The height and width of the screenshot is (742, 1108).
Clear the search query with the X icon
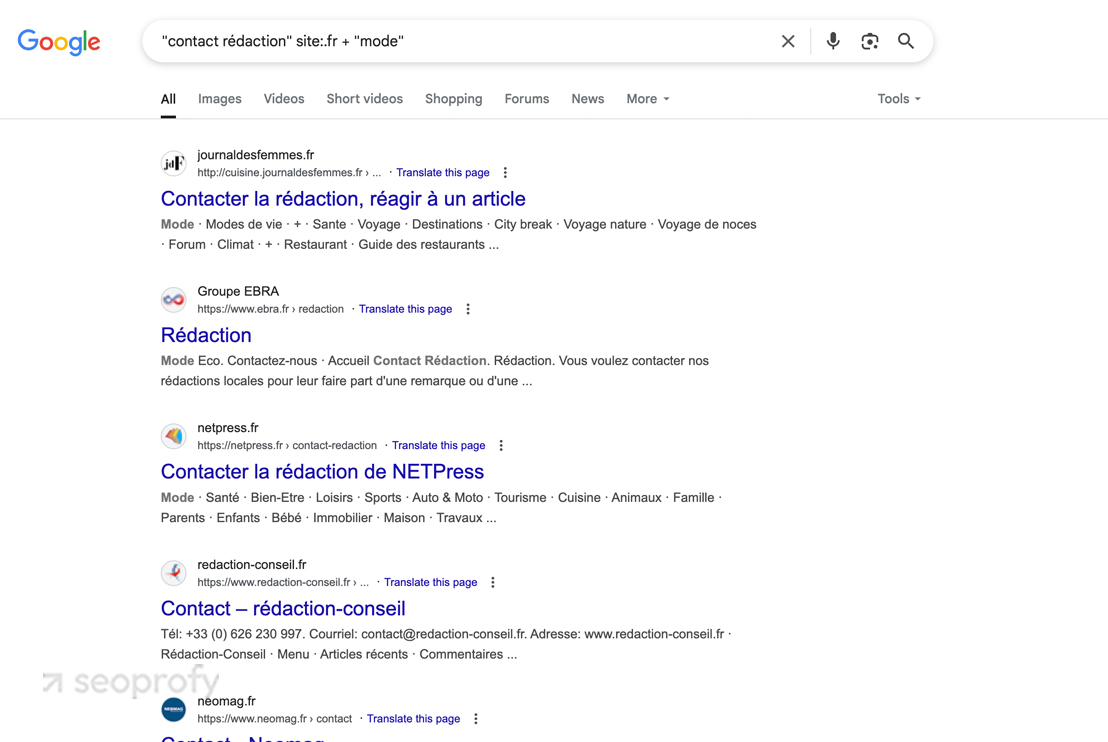click(x=788, y=42)
